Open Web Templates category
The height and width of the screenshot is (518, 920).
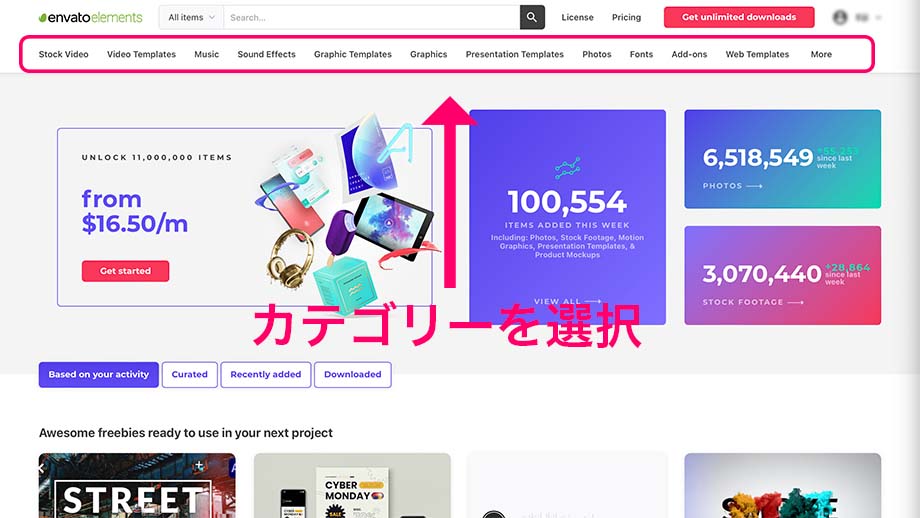(x=757, y=54)
